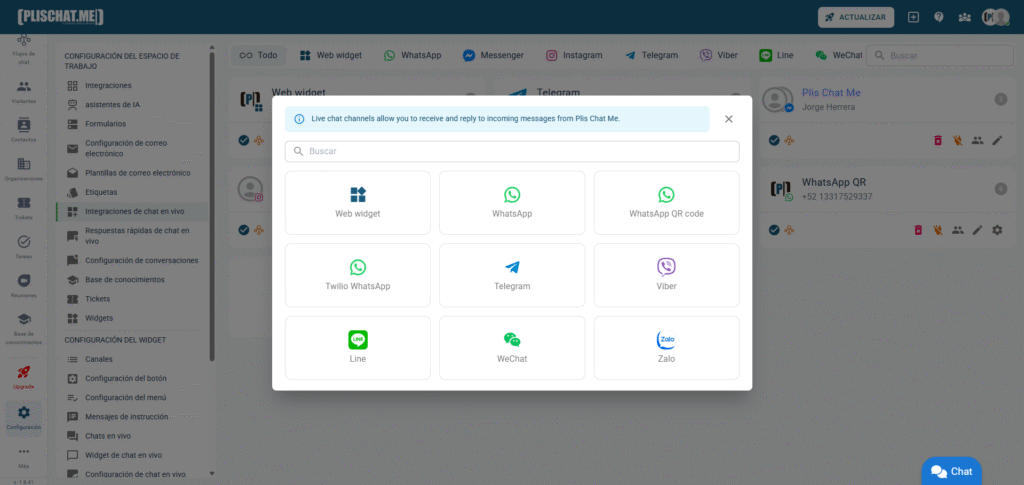1024x485 pixels.
Task: Choose the WhatsApp QR code channel
Action: pos(666,202)
